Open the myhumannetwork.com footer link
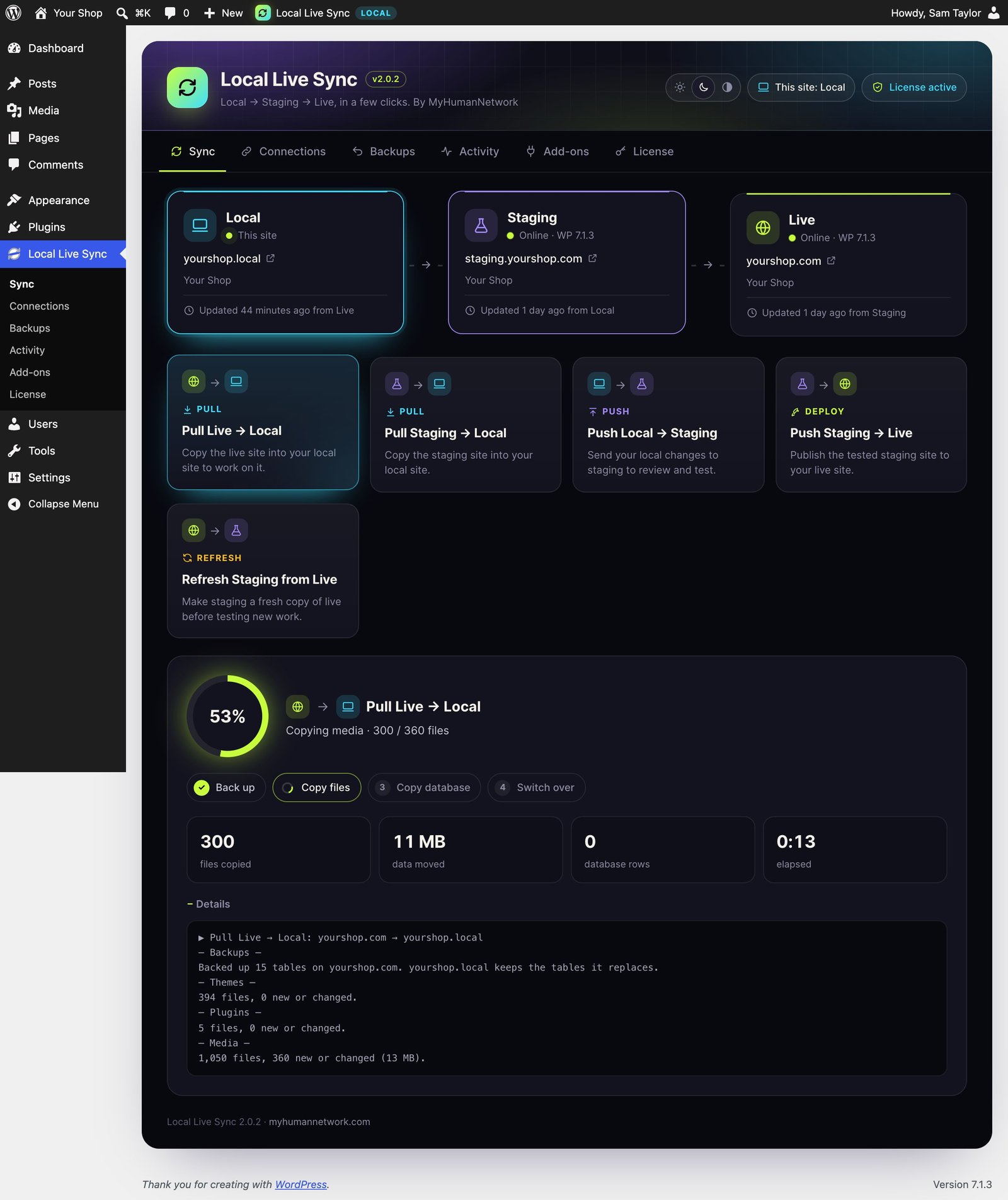Screen dimensions: 1008x1200 click(x=319, y=1122)
